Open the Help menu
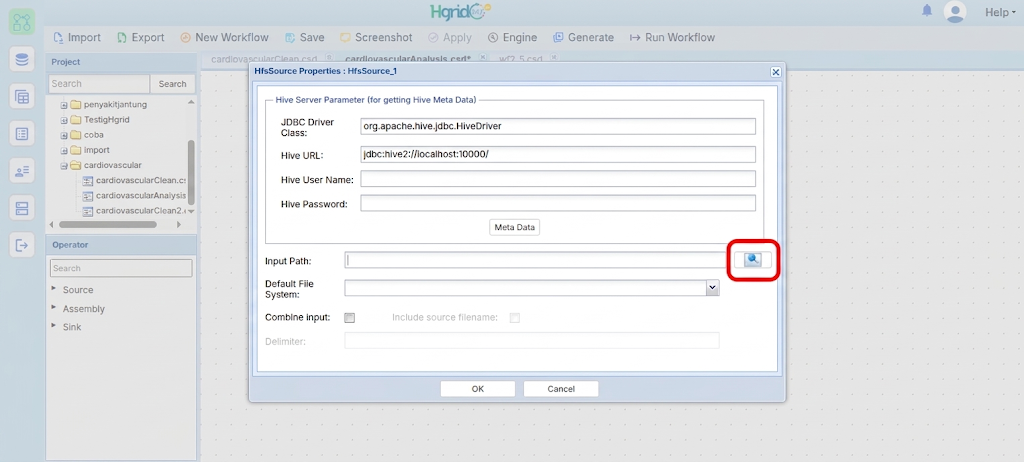Image resolution: width=1024 pixels, height=462 pixels. pyautogui.click(x=1000, y=12)
